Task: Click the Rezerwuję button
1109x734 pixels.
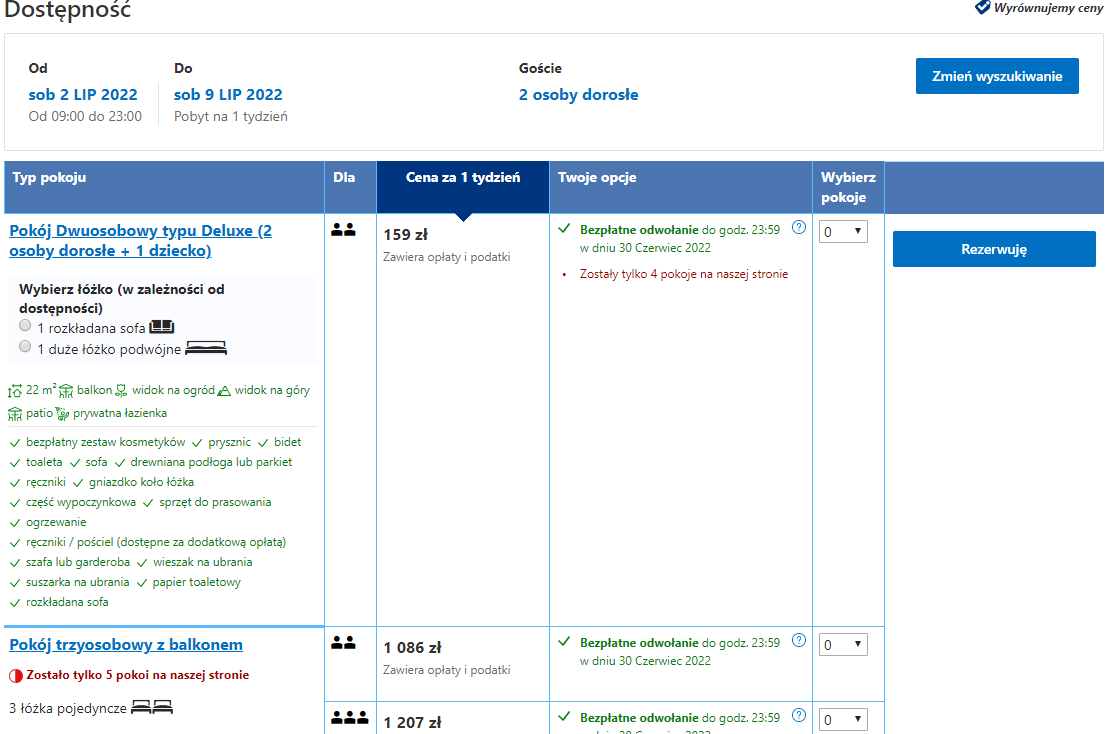Action: [x=994, y=249]
